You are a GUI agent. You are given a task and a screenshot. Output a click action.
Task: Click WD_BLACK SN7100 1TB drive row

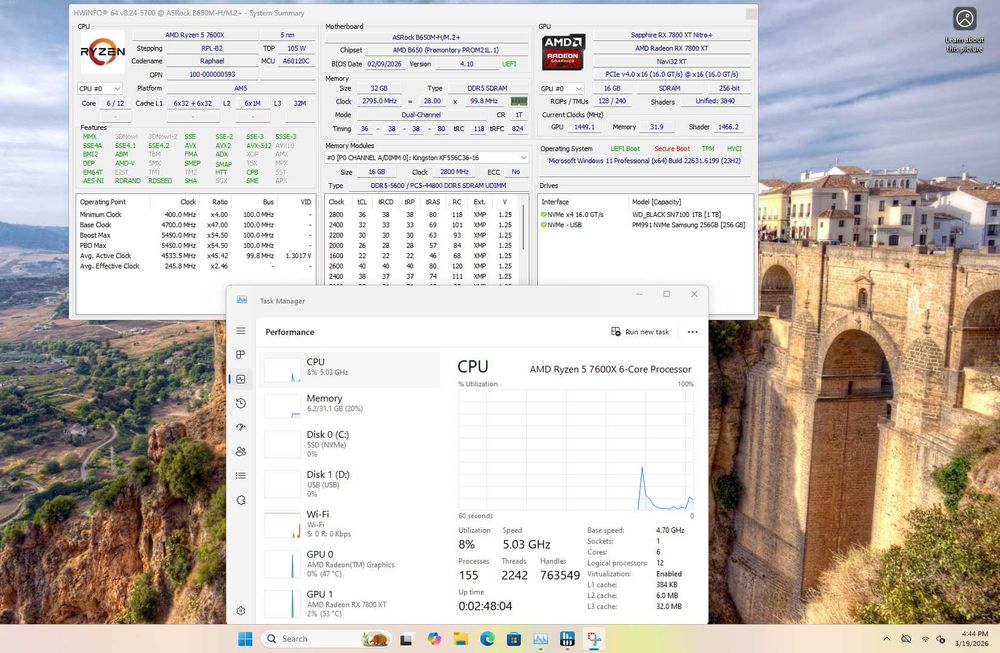(x=645, y=215)
